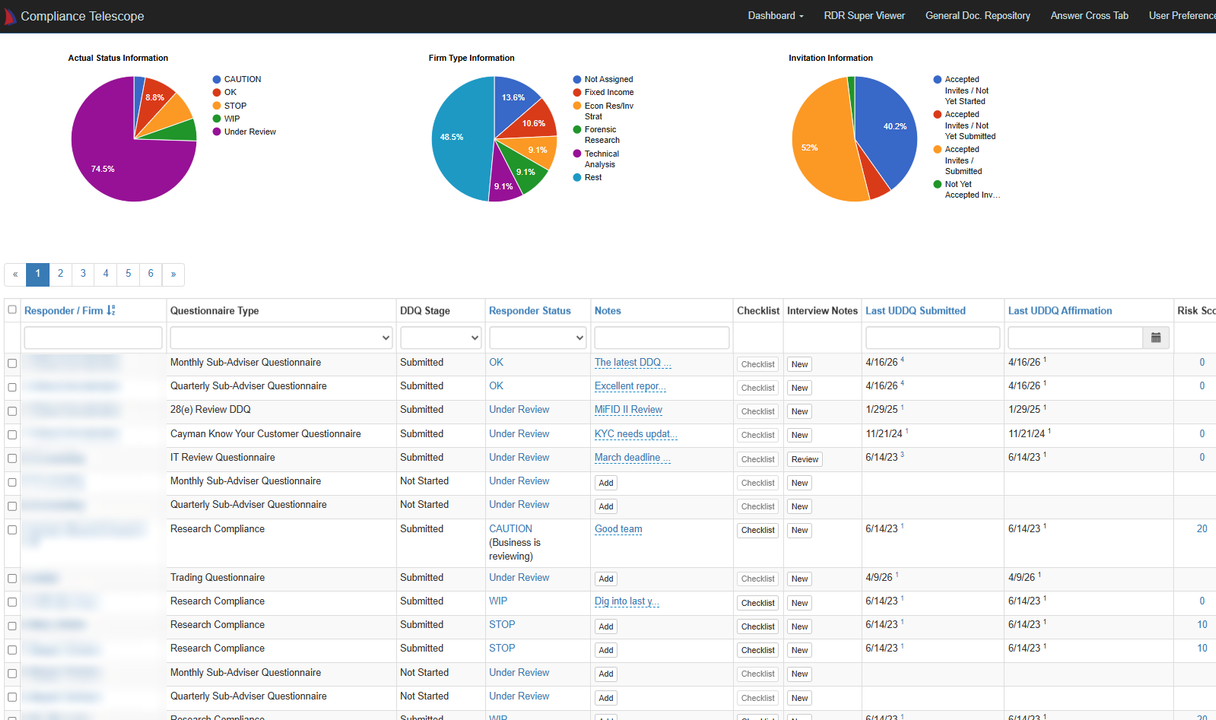Open RDR Super Viewer
The width and height of the screenshot is (1216, 720).
(x=864, y=16)
